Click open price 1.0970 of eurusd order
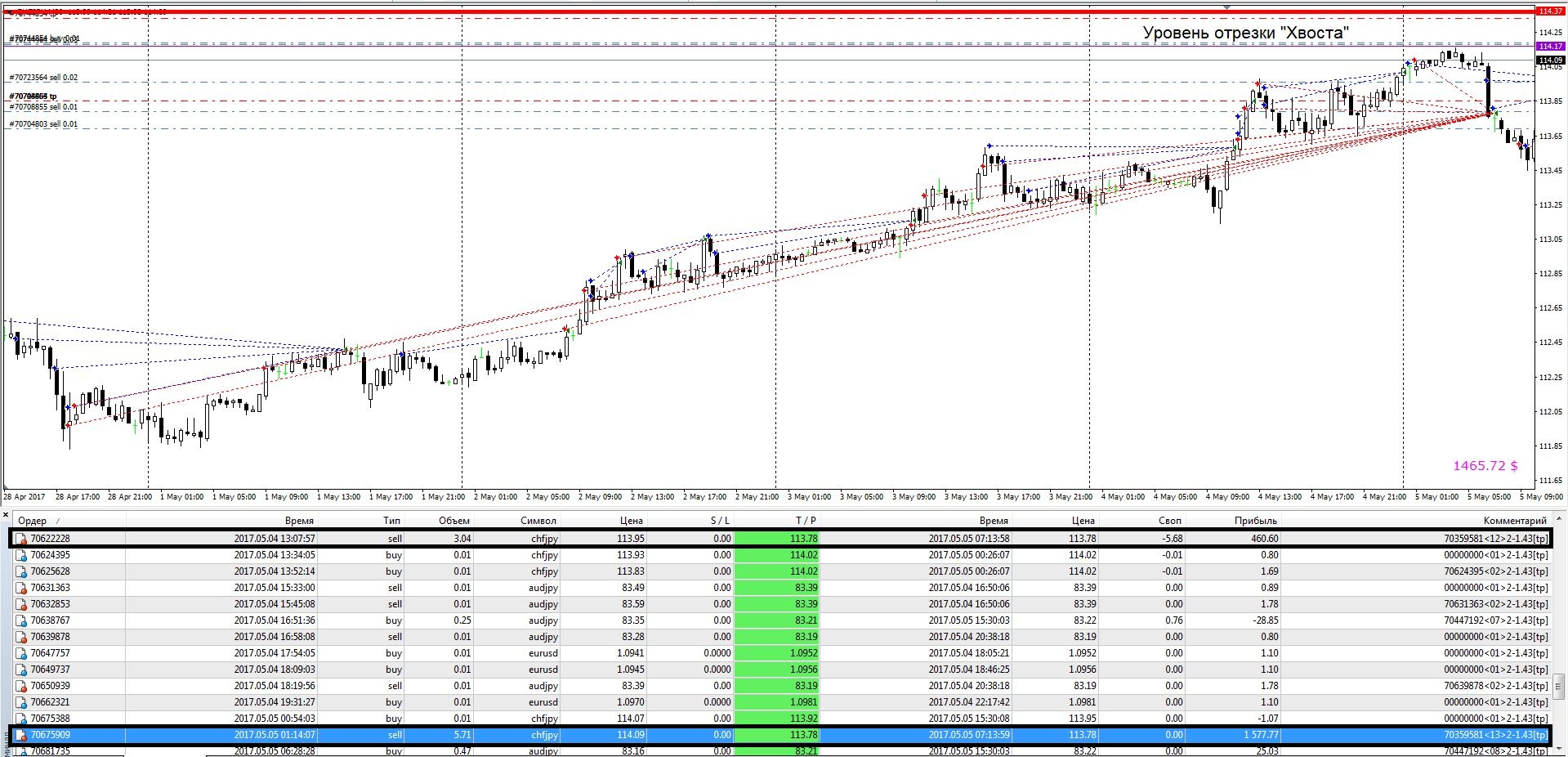The height and width of the screenshot is (757, 1568). click(x=629, y=702)
